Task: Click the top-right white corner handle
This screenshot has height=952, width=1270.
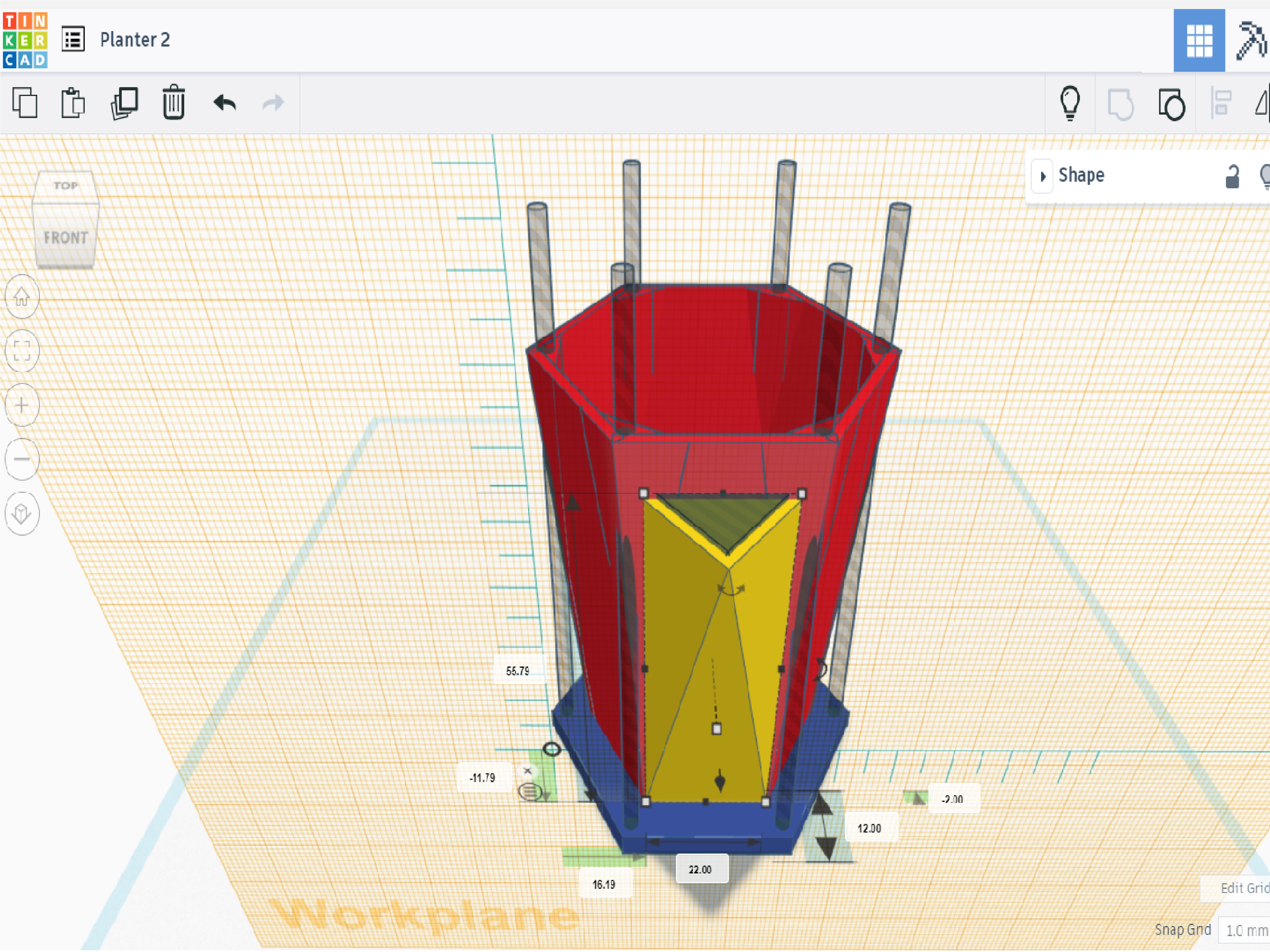Action: pos(802,493)
